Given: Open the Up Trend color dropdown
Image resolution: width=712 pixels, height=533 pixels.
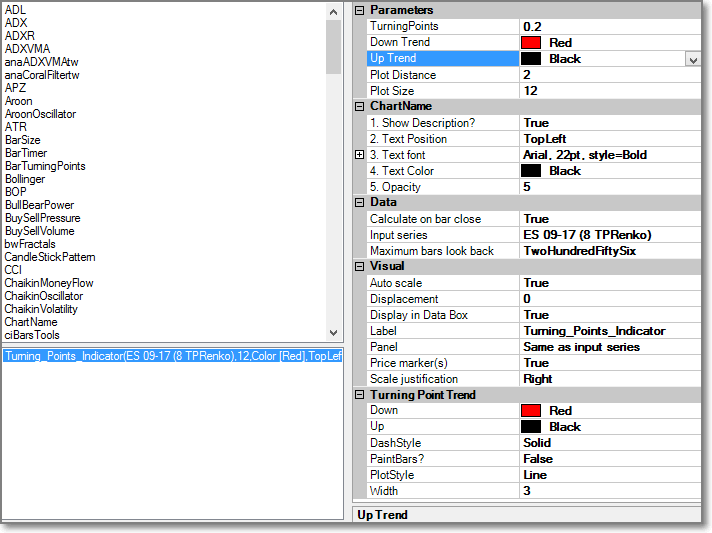Looking at the screenshot, I should click(692, 59).
